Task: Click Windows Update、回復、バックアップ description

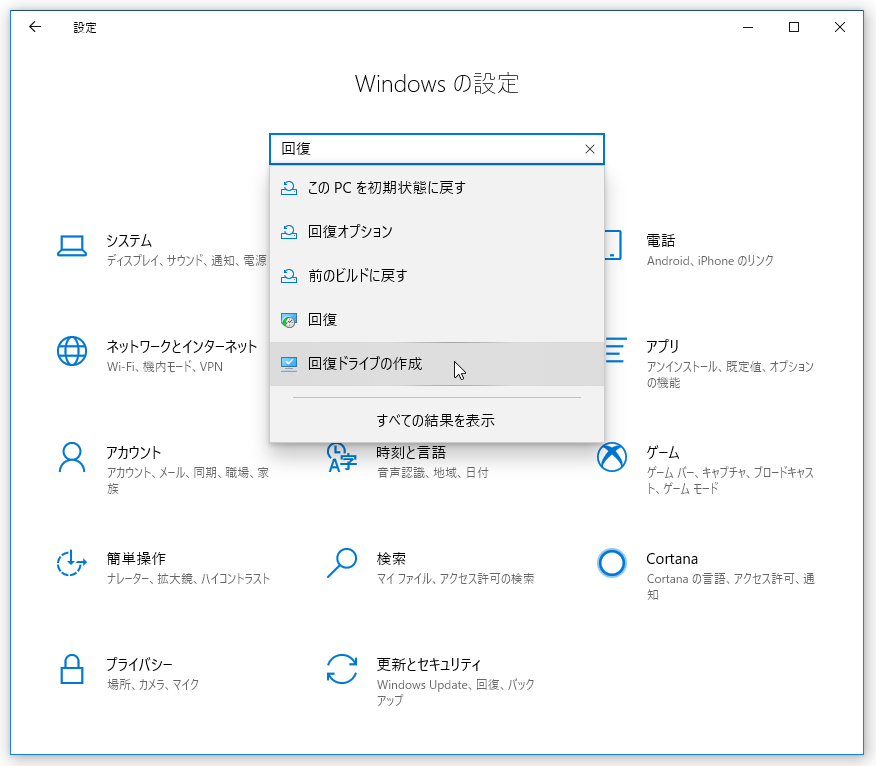Action: pos(455,692)
